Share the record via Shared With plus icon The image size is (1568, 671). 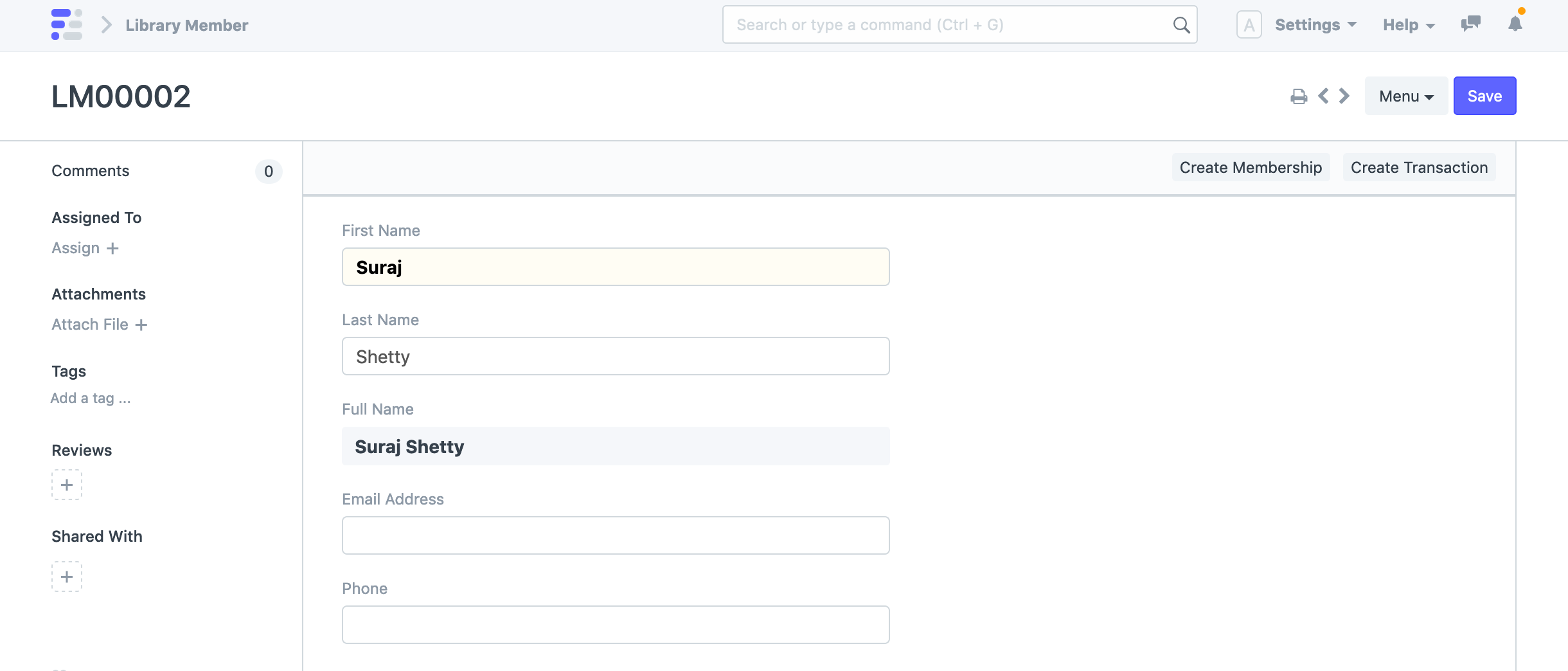(67, 576)
